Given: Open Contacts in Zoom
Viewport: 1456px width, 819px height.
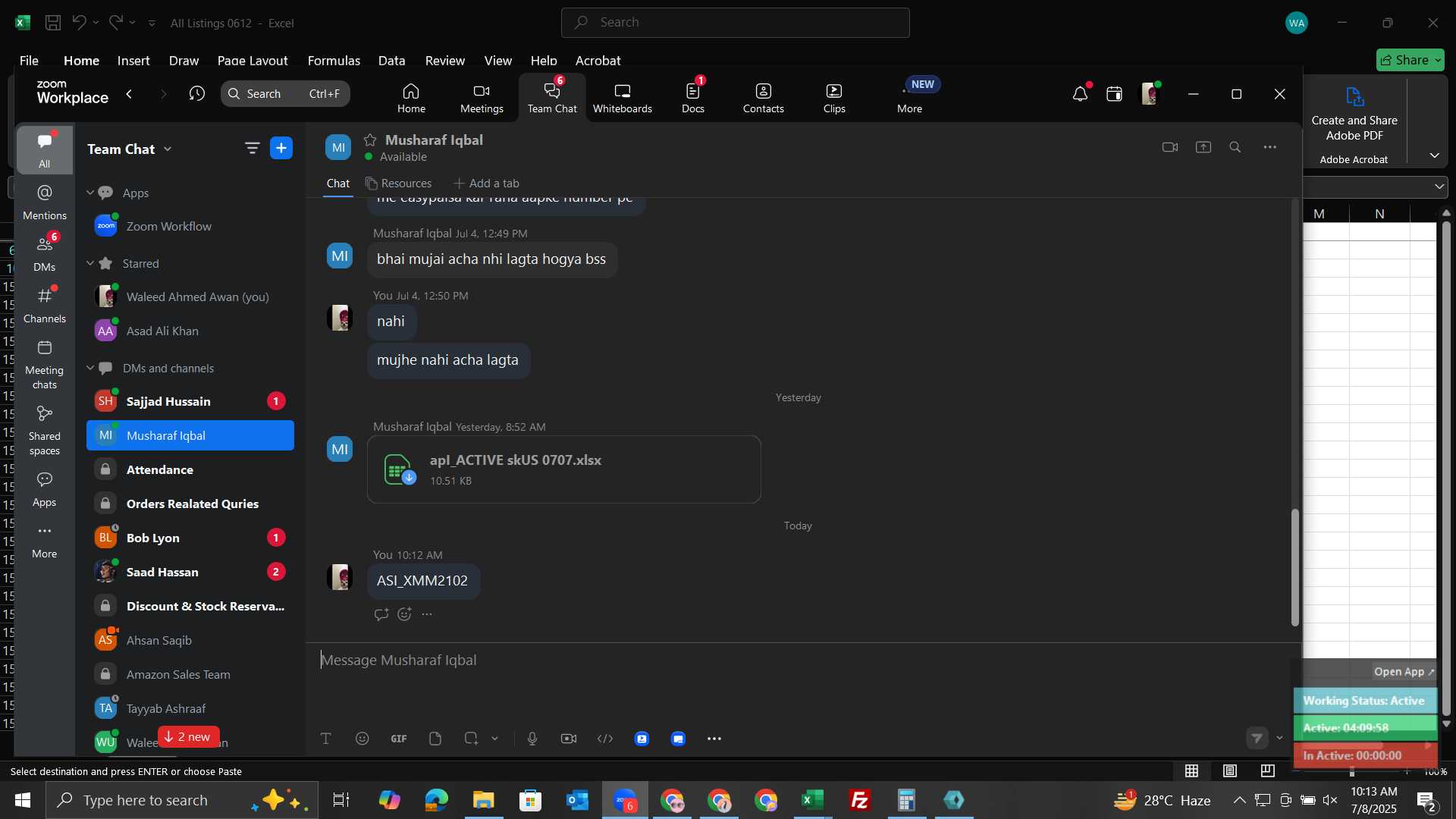Looking at the screenshot, I should 763,98.
